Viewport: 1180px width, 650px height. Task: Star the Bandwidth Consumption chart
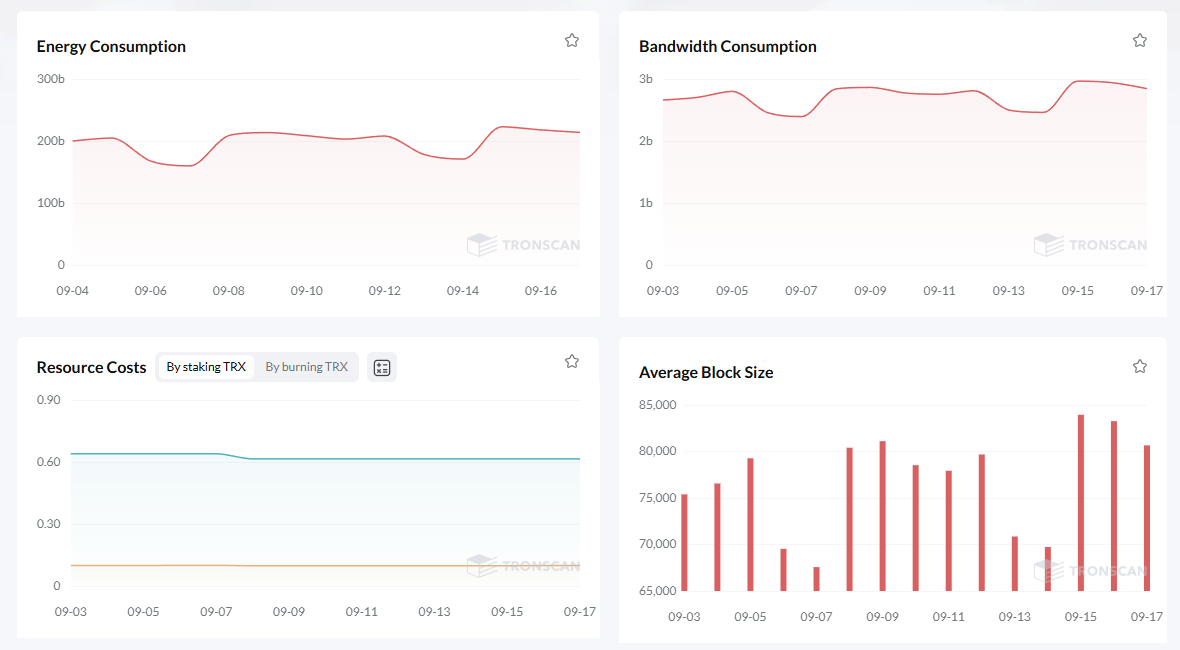(x=1139, y=40)
